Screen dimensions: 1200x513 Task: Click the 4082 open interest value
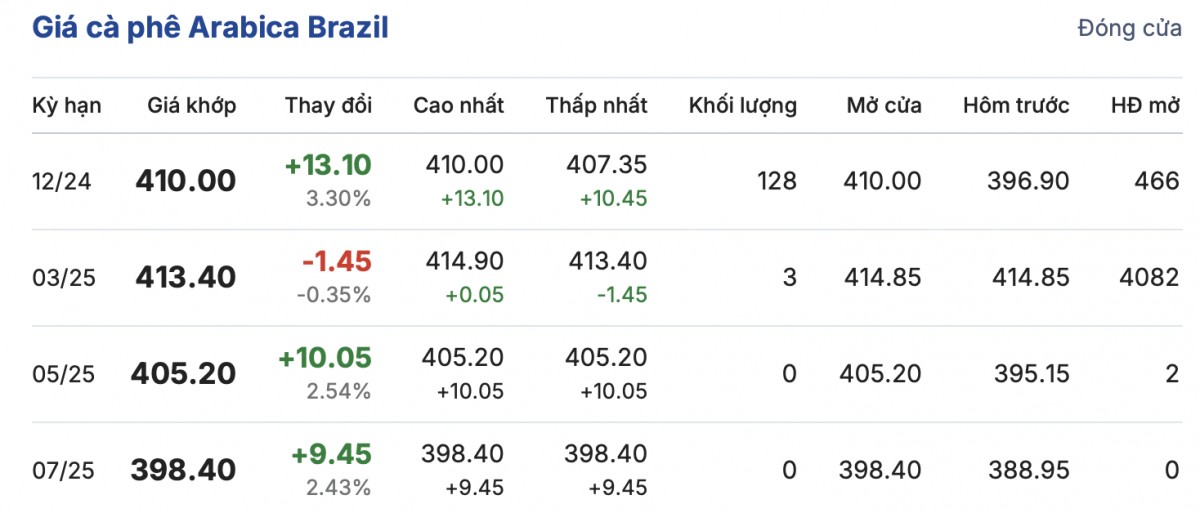click(1151, 277)
